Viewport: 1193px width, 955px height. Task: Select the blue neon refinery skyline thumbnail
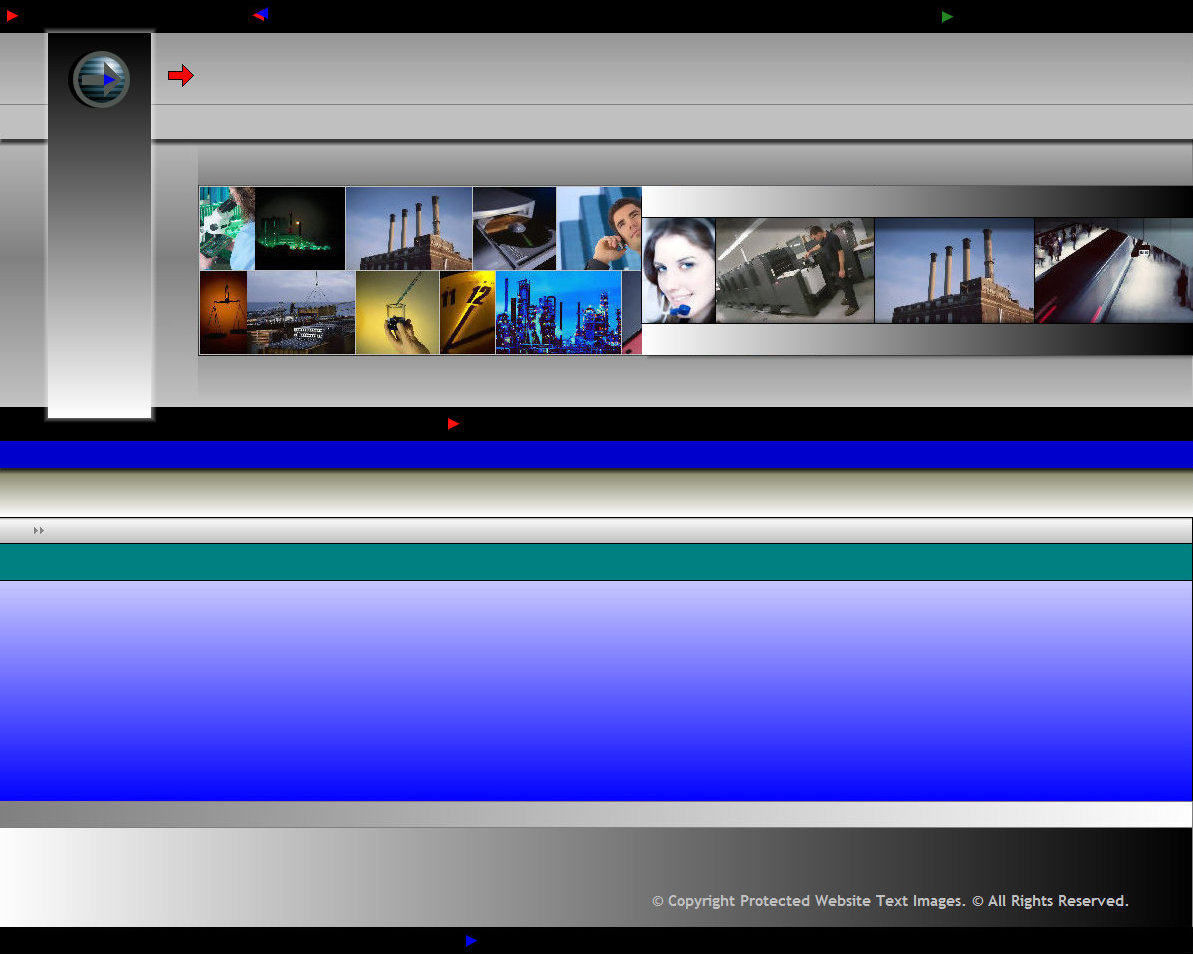[558, 312]
